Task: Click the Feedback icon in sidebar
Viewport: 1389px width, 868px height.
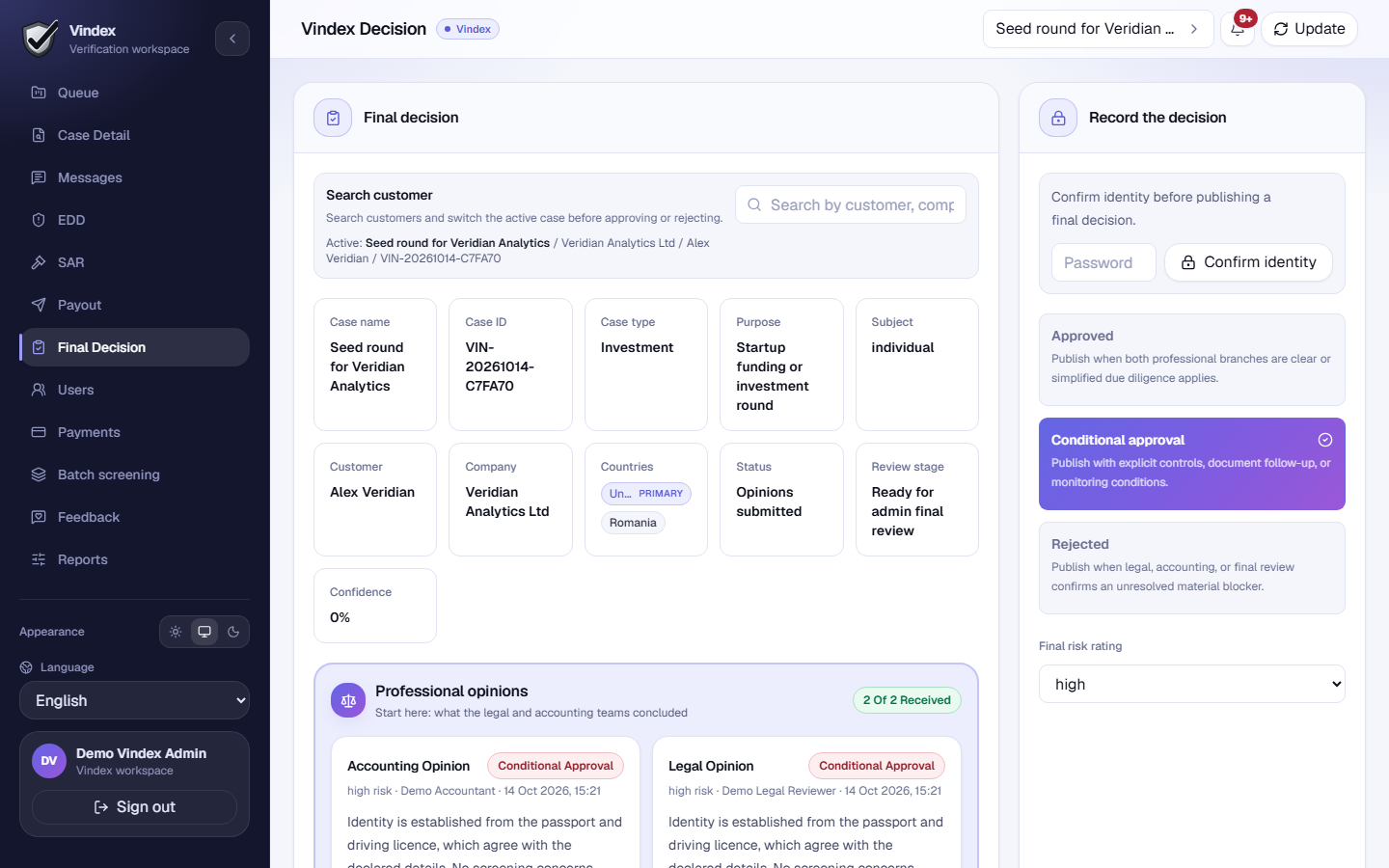Action: (39, 517)
